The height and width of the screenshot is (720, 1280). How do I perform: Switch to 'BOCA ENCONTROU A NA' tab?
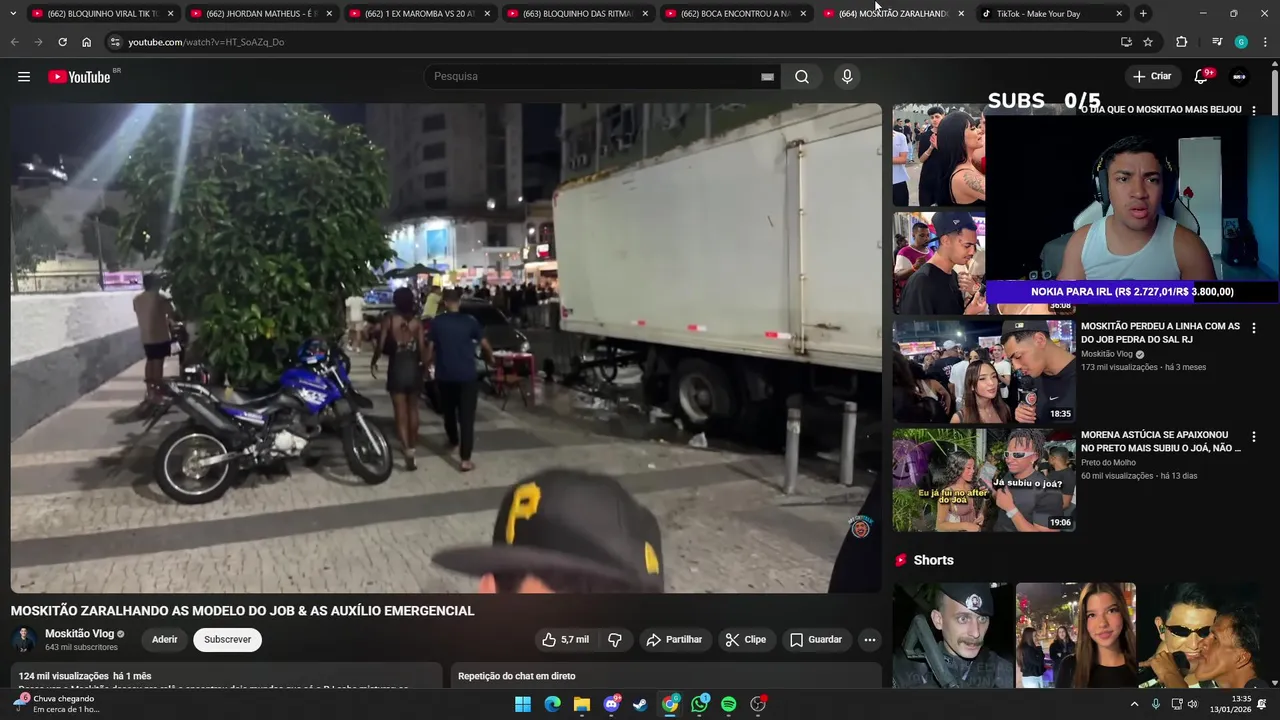[736, 13]
